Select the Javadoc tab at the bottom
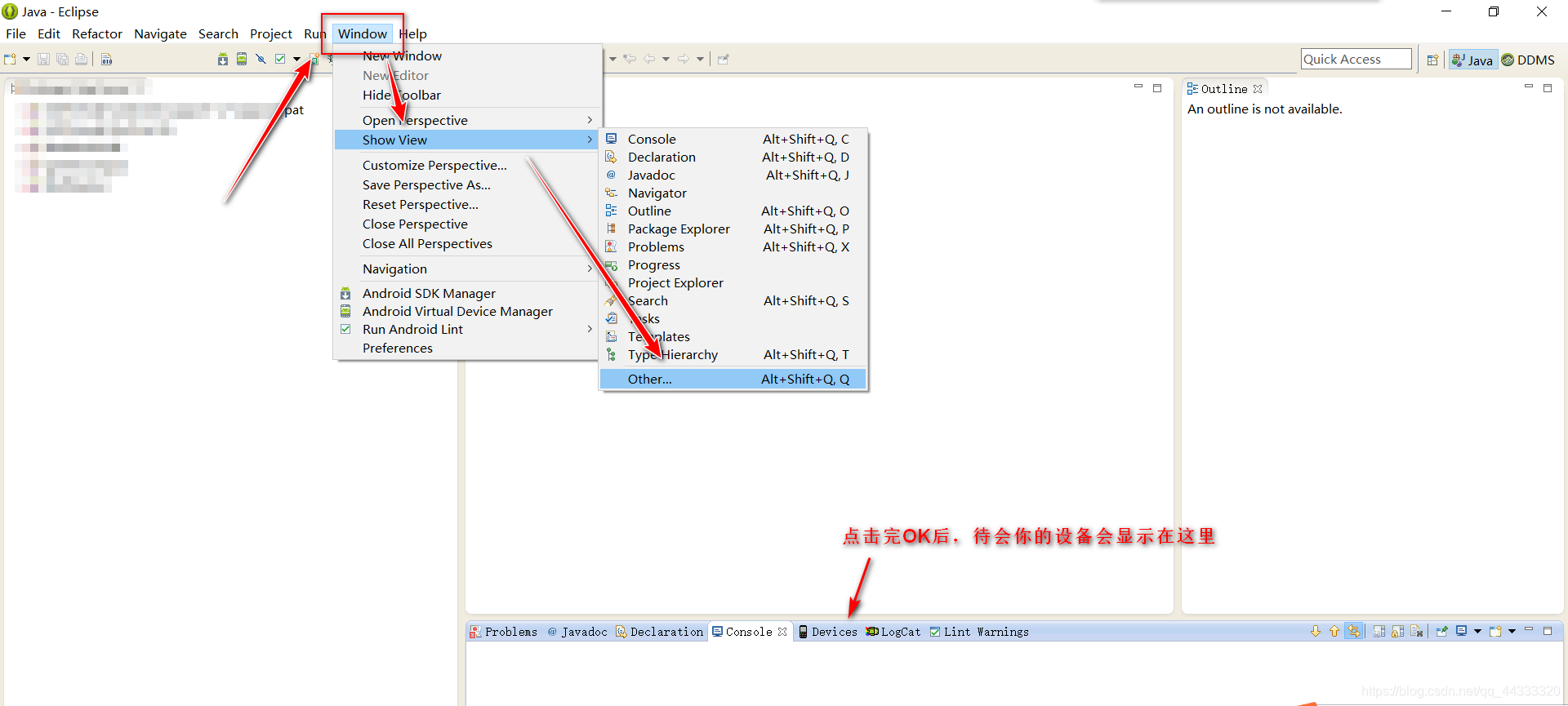Image resolution: width=1568 pixels, height=706 pixels. pos(577,632)
